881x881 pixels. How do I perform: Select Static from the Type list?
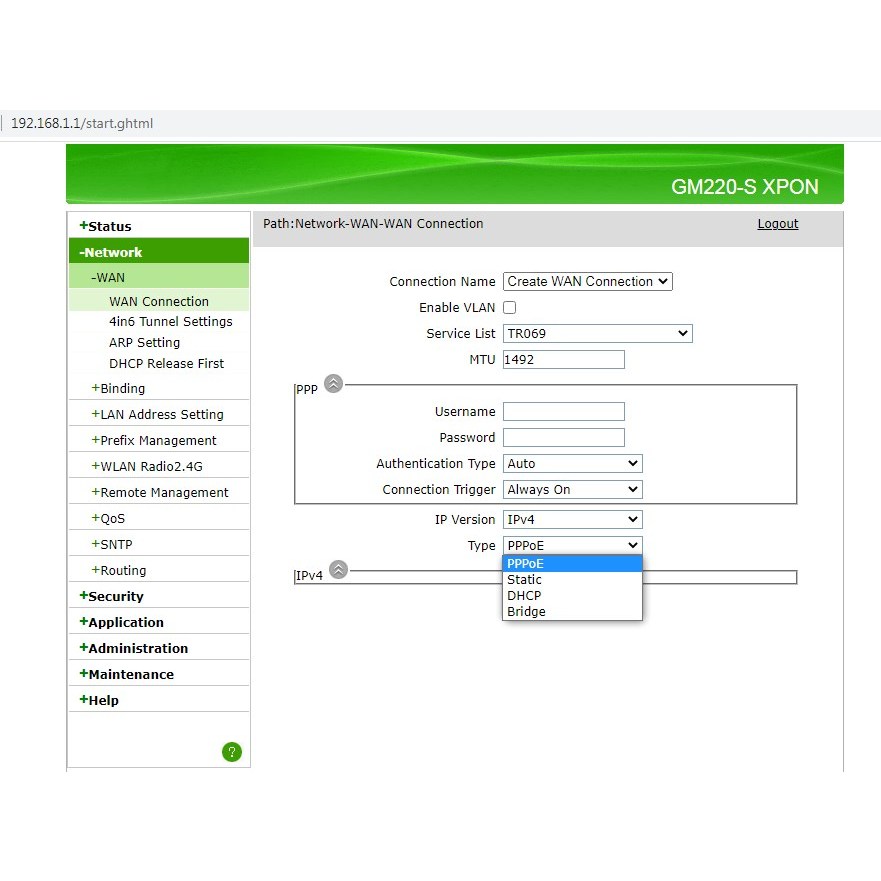click(x=525, y=580)
